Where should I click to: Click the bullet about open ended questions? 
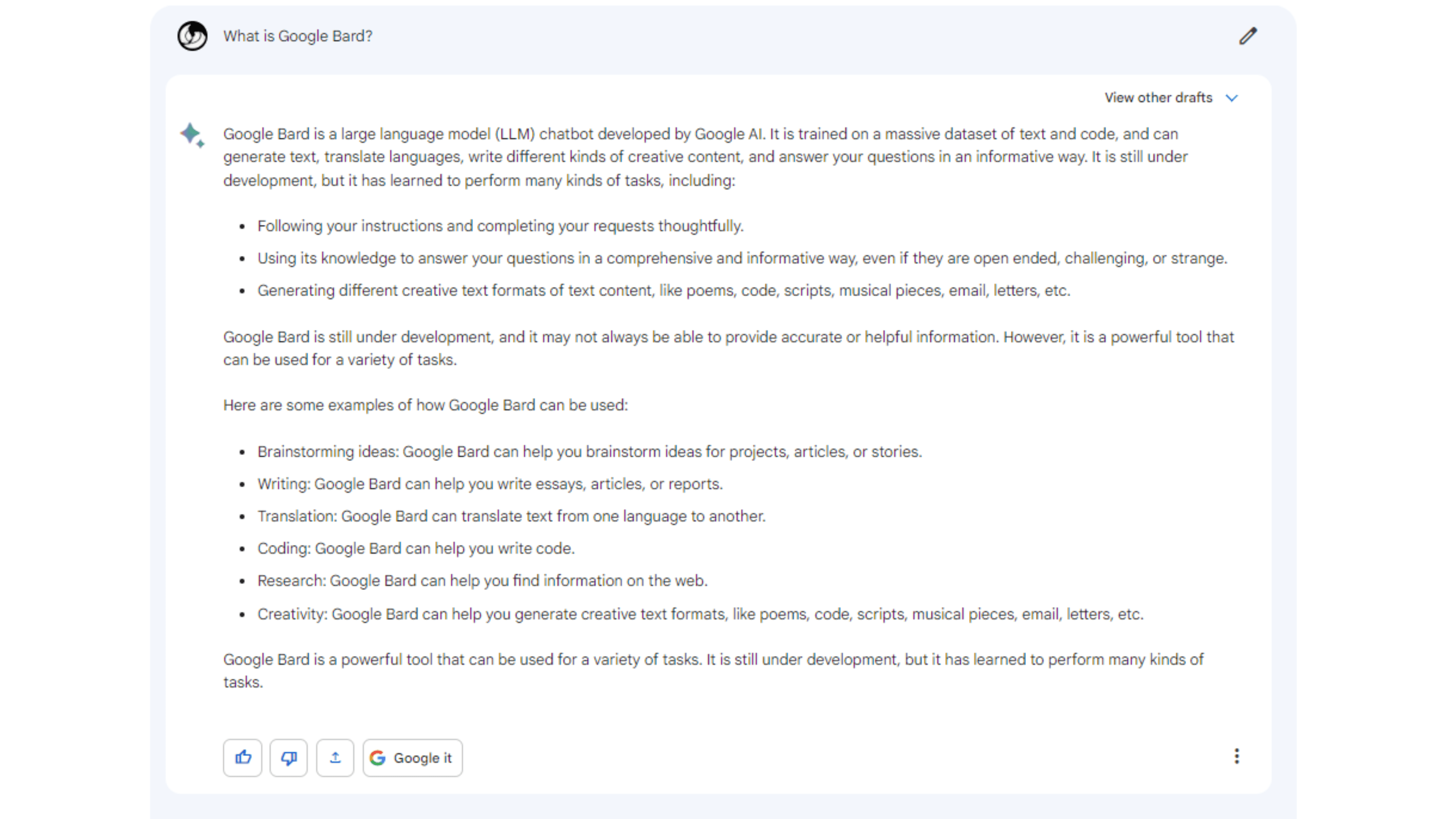click(742, 258)
